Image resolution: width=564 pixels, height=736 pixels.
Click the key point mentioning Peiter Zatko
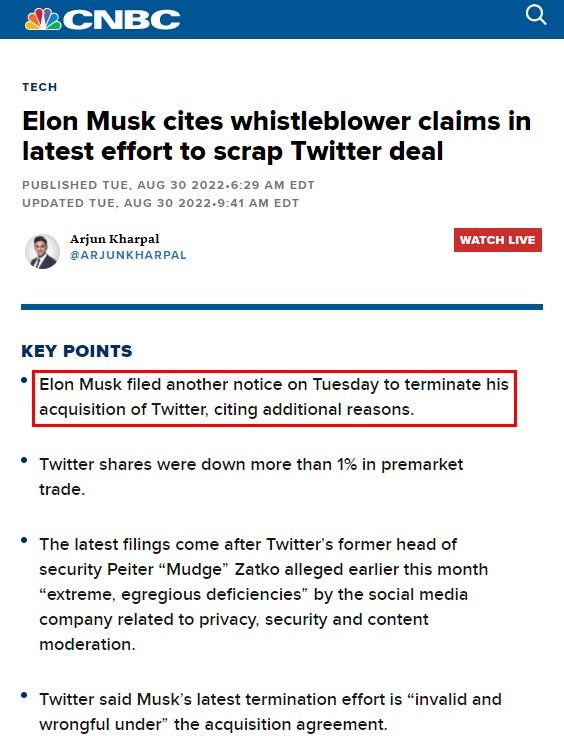(x=263, y=594)
